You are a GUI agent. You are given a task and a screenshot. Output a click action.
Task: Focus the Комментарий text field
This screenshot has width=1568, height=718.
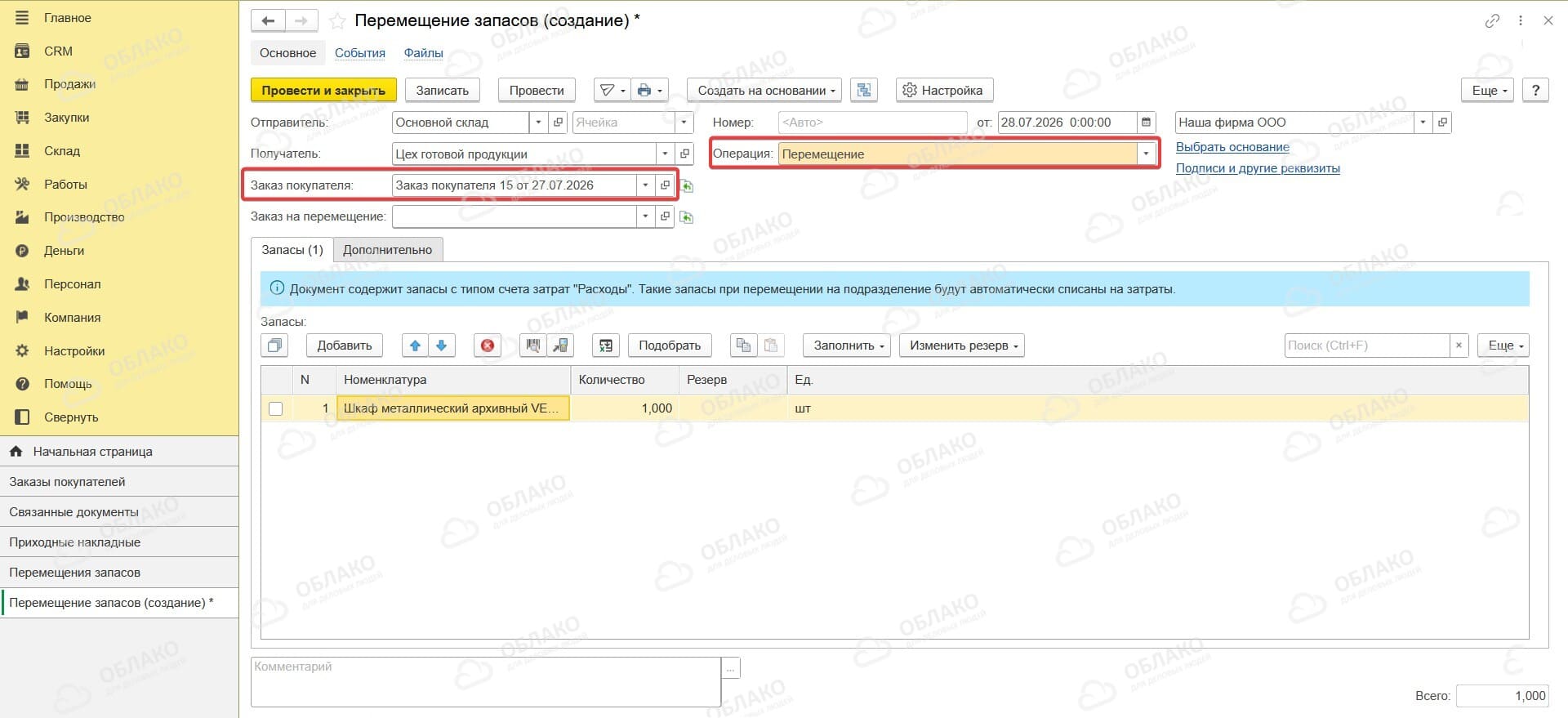[486, 681]
